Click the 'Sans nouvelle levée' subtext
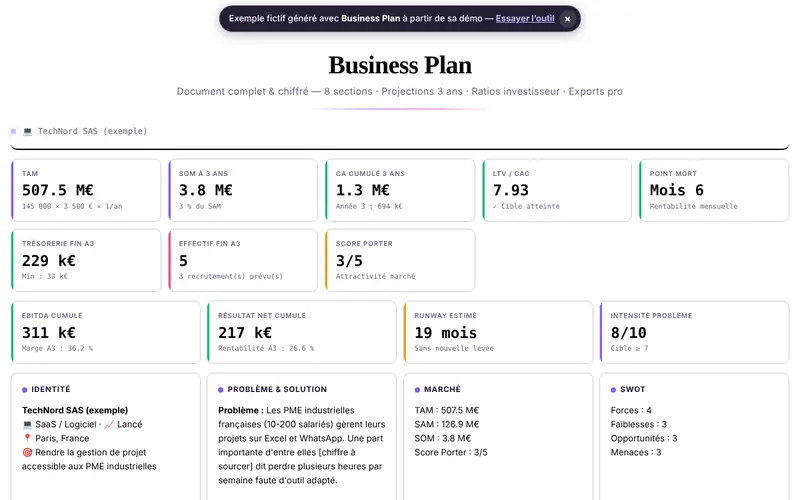Screen dimensions: 800x500 454,348
